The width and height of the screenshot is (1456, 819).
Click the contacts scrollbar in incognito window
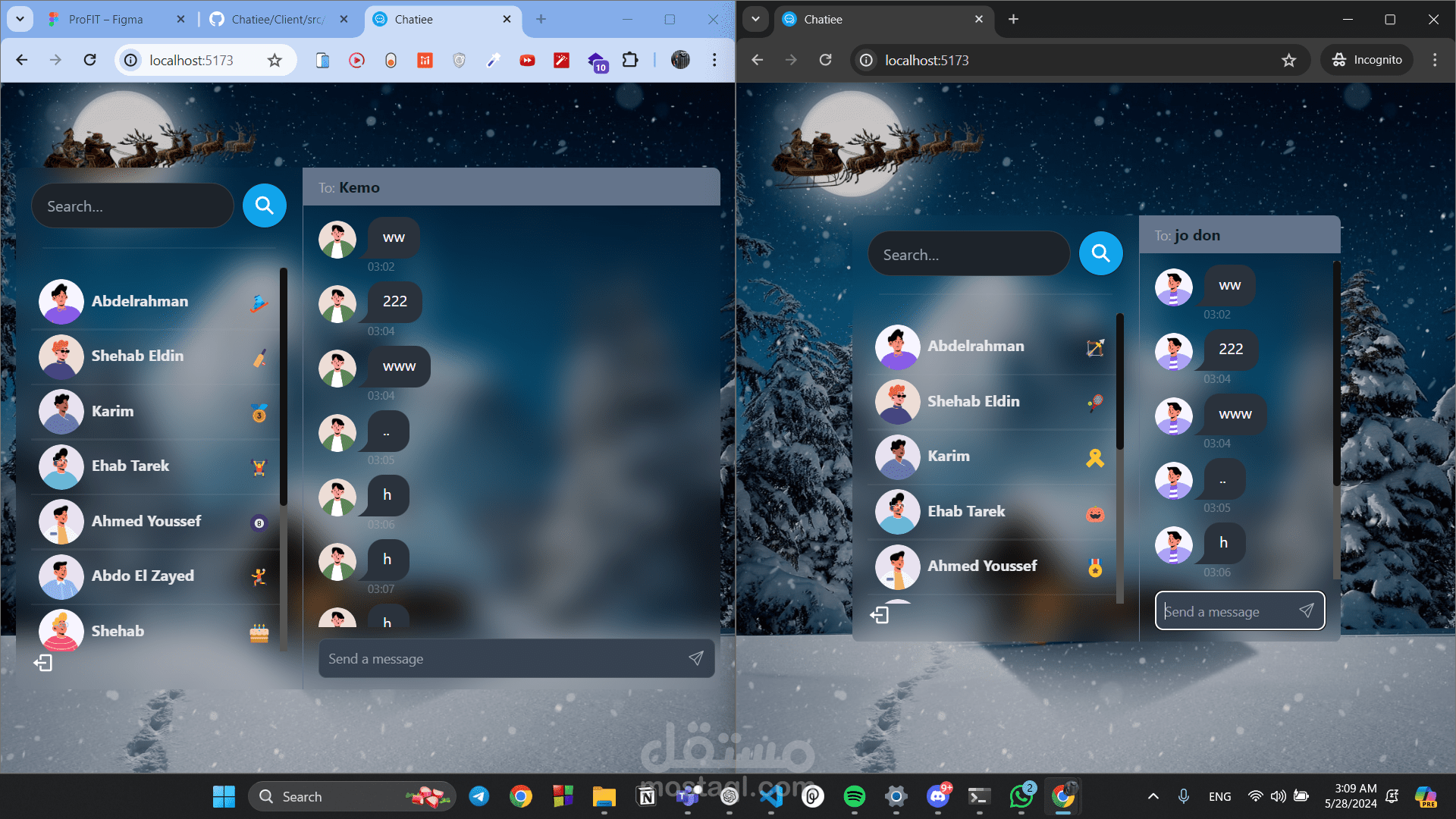click(1119, 381)
